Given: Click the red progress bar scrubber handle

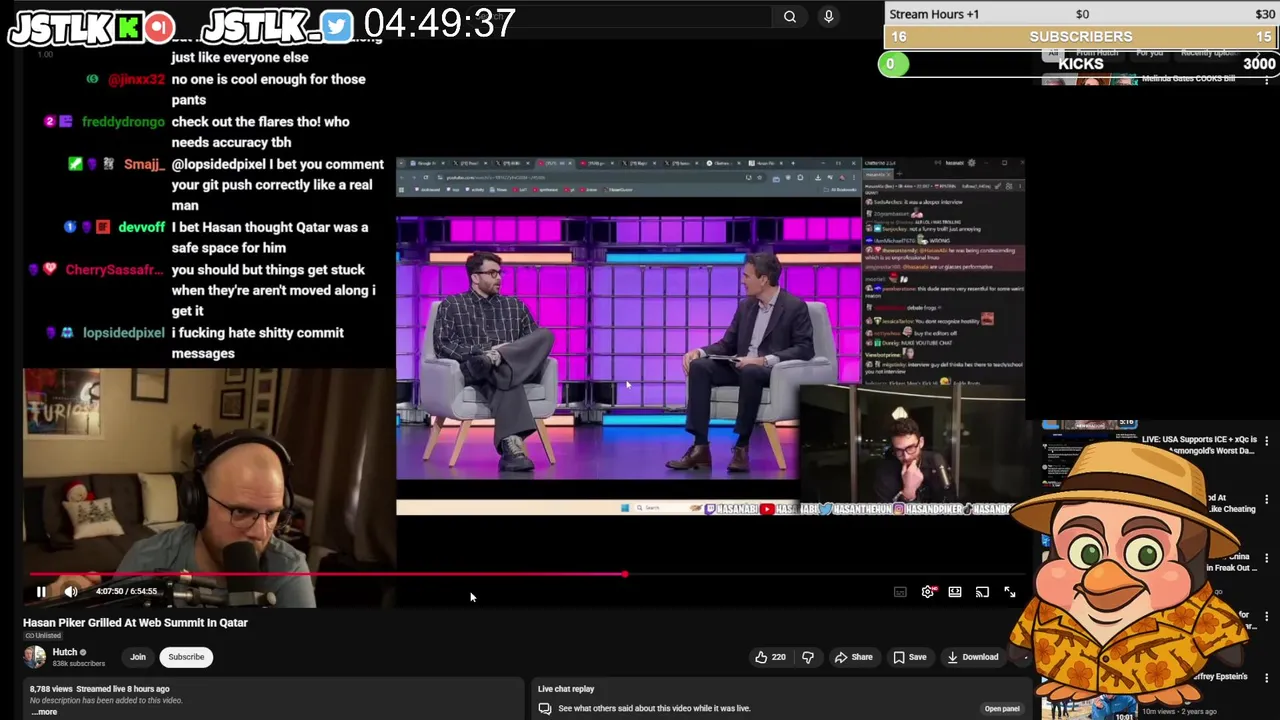Looking at the screenshot, I should pyautogui.click(x=624, y=574).
